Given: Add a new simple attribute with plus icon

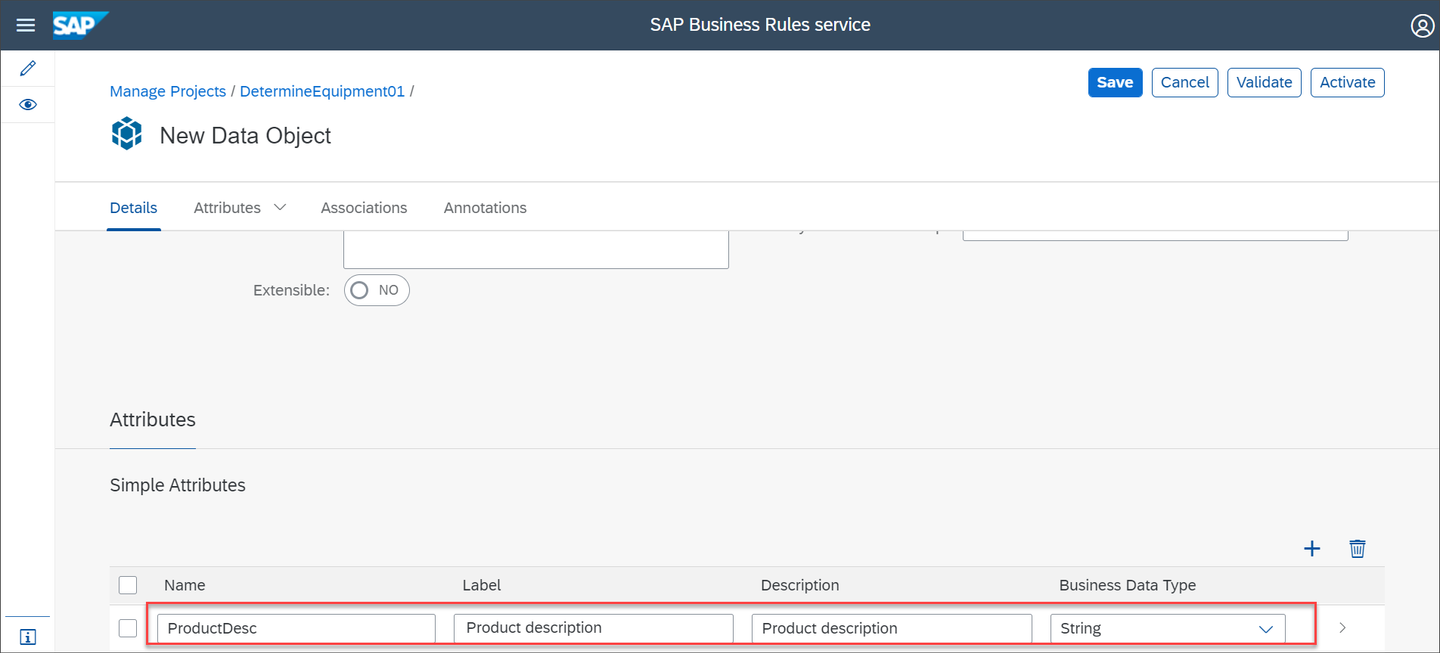Looking at the screenshot, I should click(x=1312, y=548).
